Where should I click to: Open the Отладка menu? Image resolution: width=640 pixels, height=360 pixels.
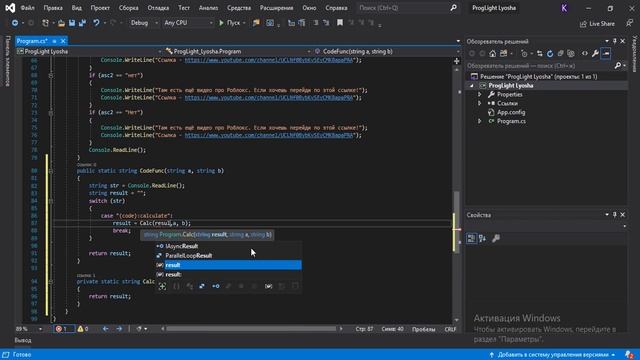pyautogui.click(x=158, y=8)
